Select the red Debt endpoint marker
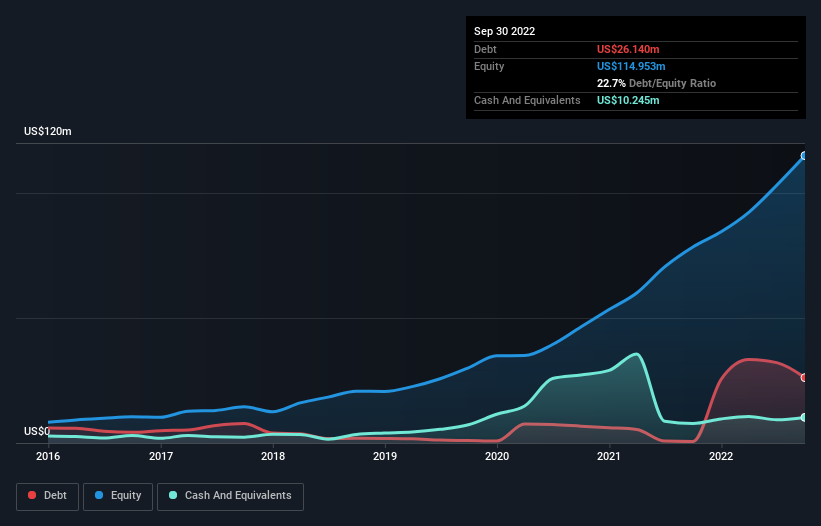This screenshot has width=821, height=526. point(804,377)
